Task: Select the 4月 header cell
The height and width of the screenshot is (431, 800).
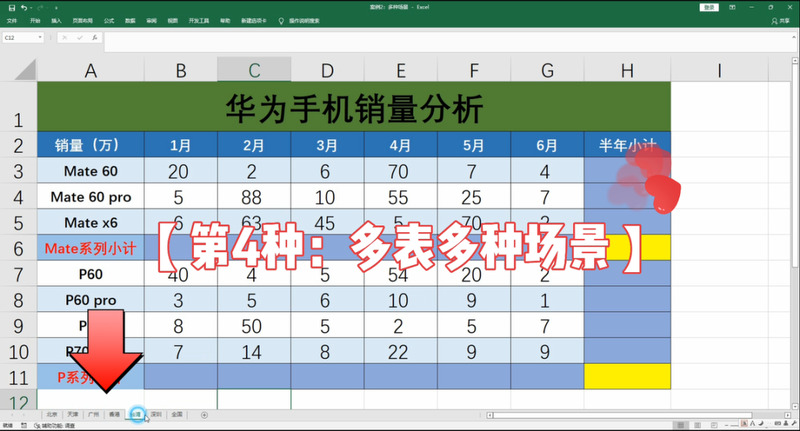Action: (x=401, y=145)
